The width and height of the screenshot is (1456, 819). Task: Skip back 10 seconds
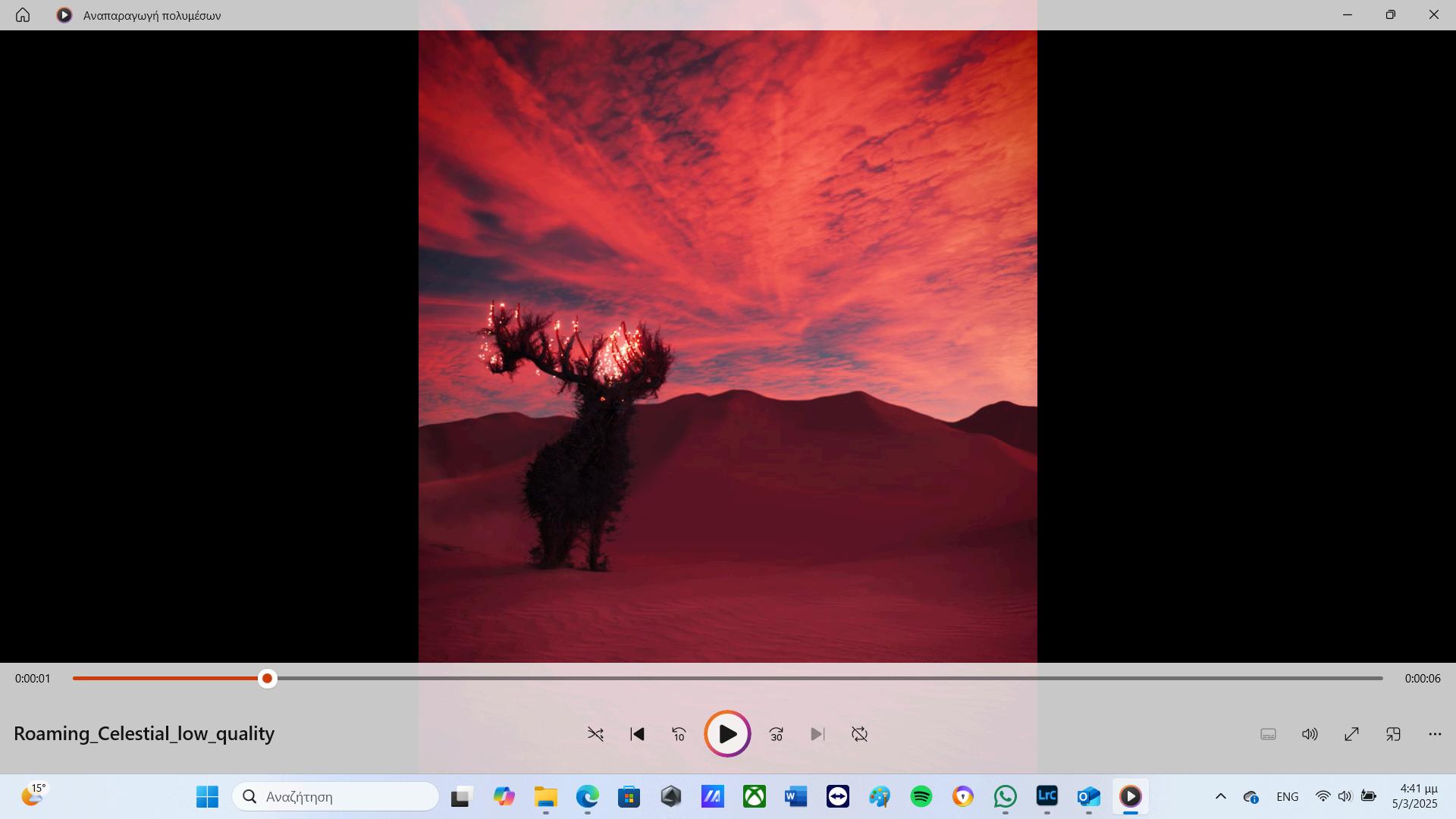(679, 734)
